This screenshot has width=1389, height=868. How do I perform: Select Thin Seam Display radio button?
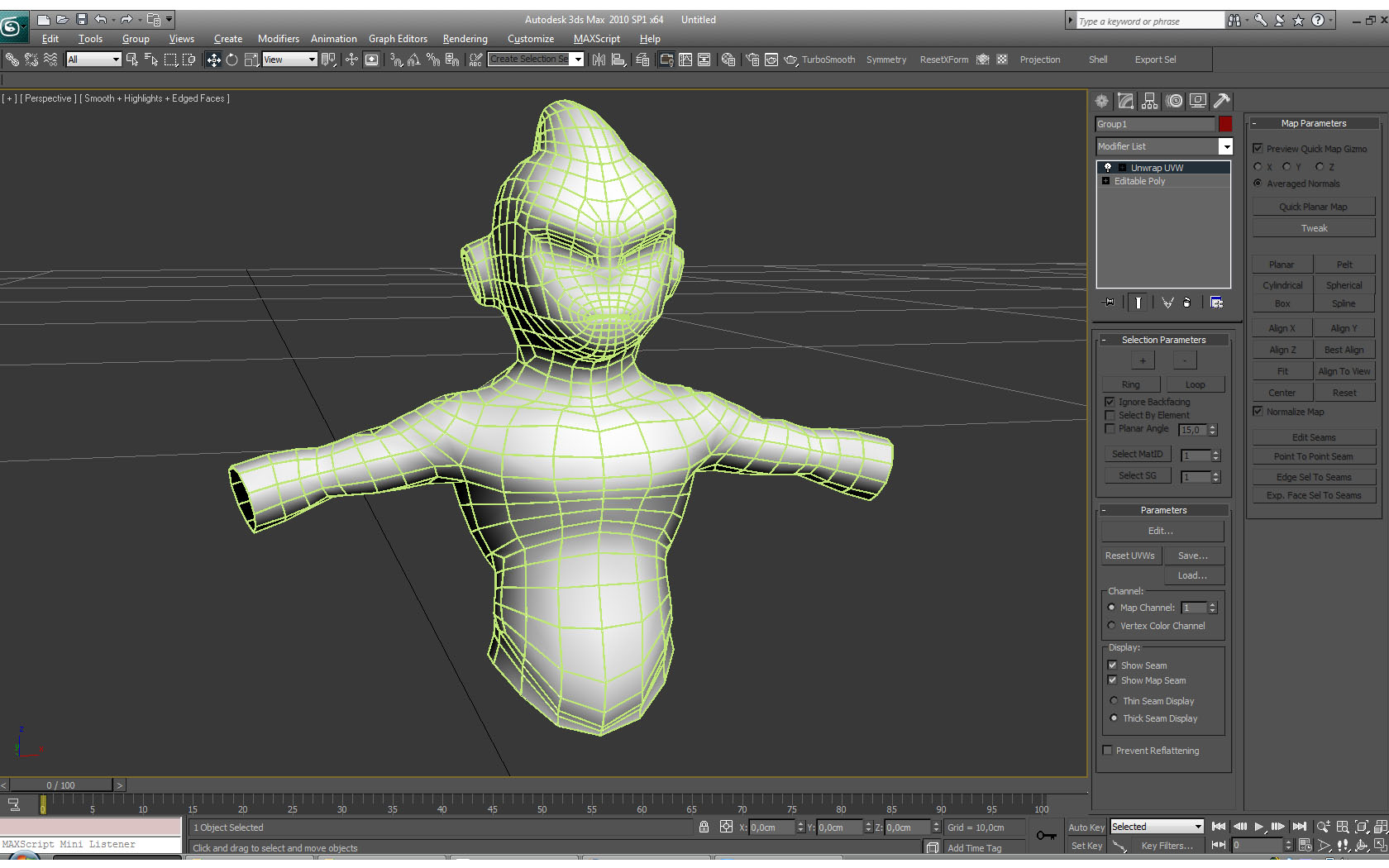click(1114, 700)
